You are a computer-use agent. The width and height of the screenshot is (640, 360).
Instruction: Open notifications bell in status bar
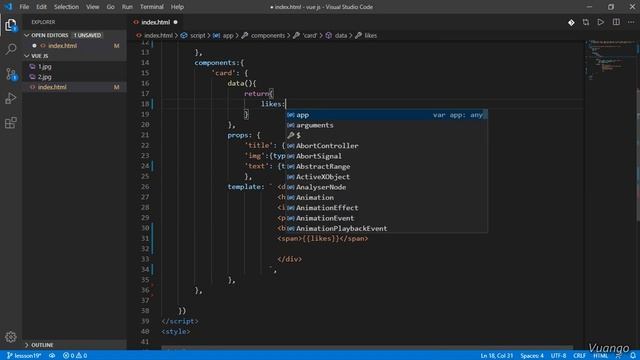tap(633, 356)
